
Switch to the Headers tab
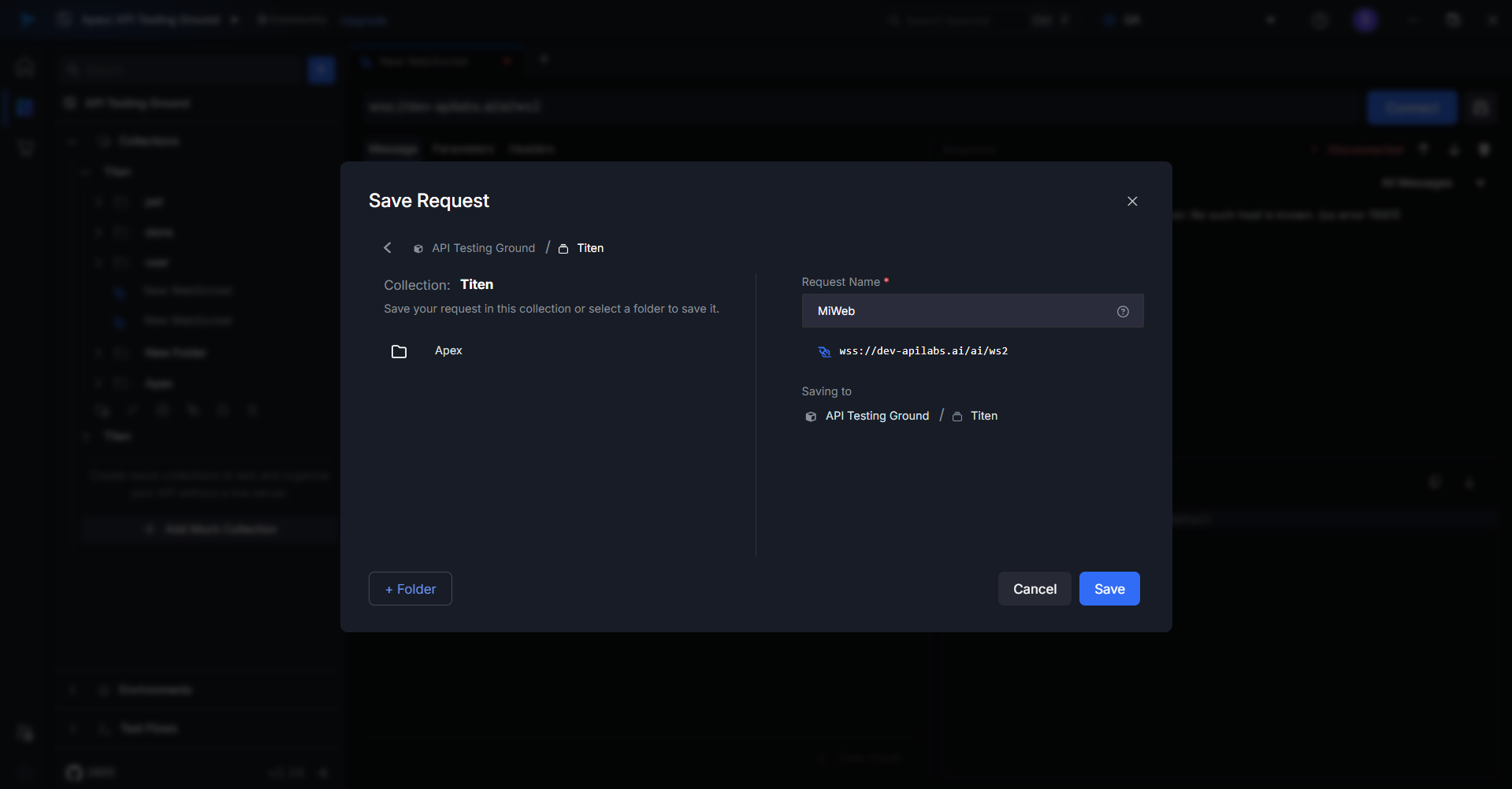(x=532, y=149)
